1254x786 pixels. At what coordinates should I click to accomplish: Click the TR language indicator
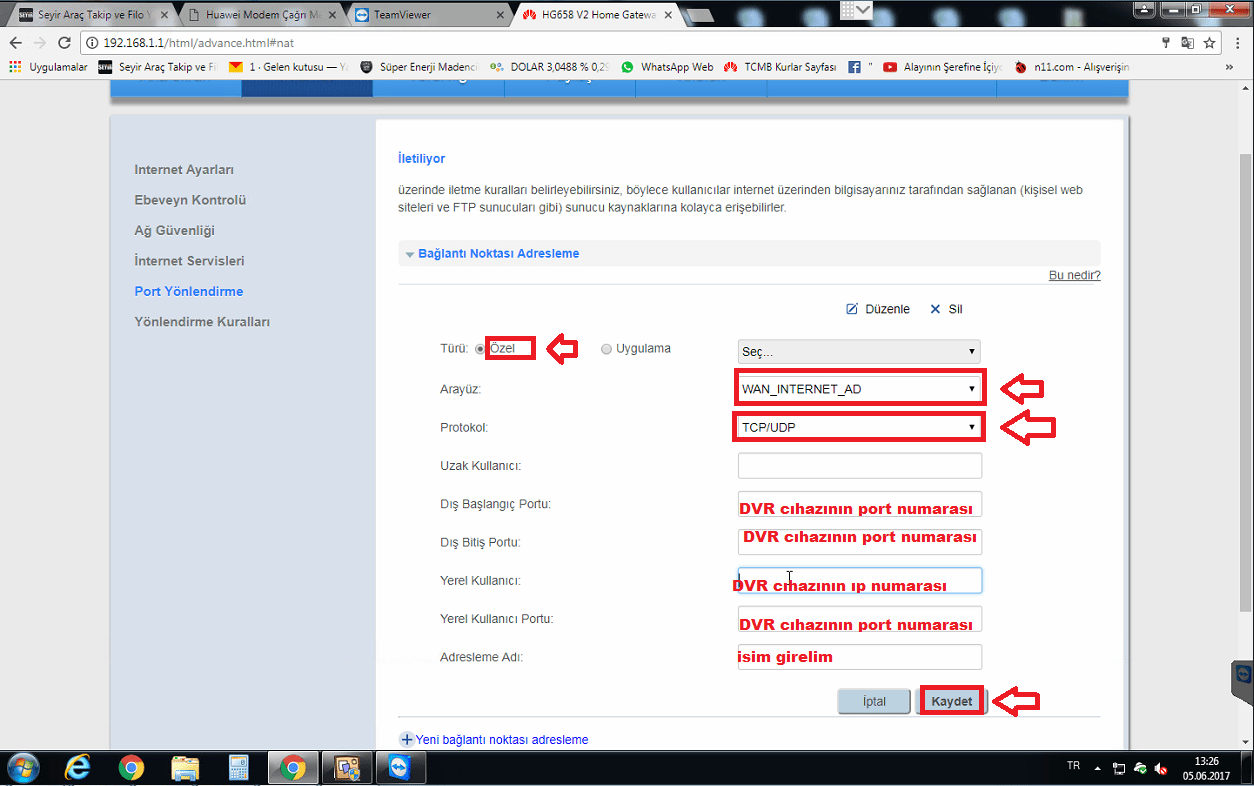1073,765
